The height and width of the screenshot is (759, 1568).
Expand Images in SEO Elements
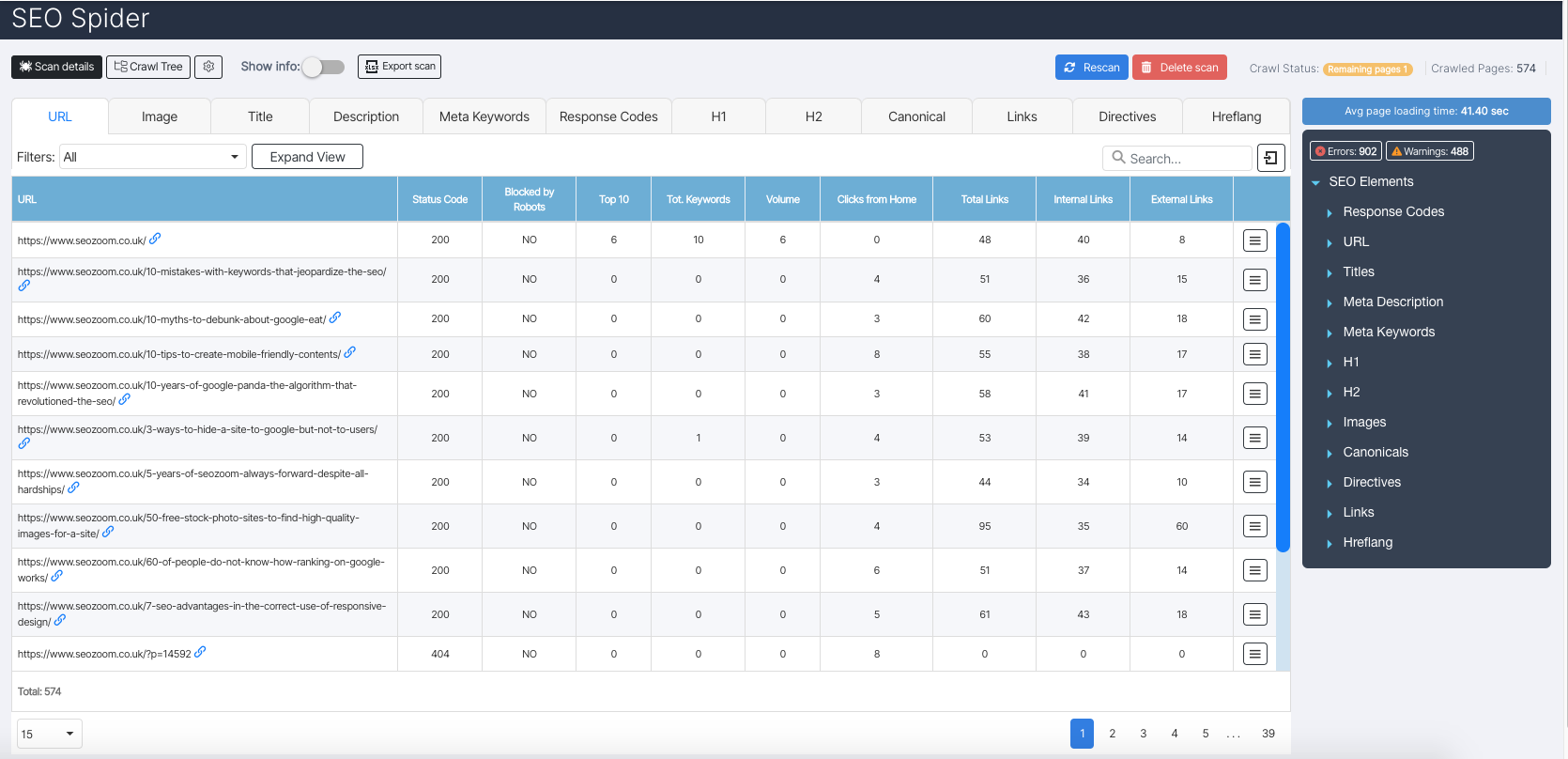(x=1330, y=424)
